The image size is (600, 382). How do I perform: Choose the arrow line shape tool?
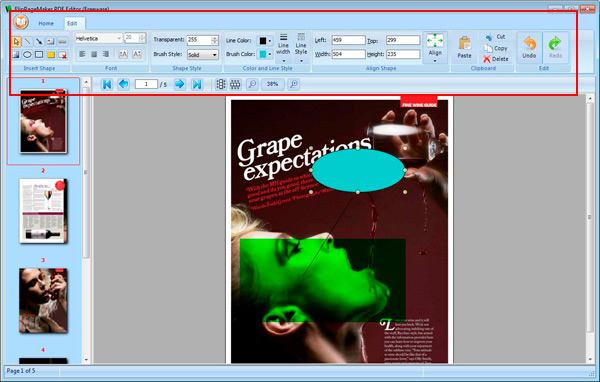pyautogui.click(x=39, y=41)
